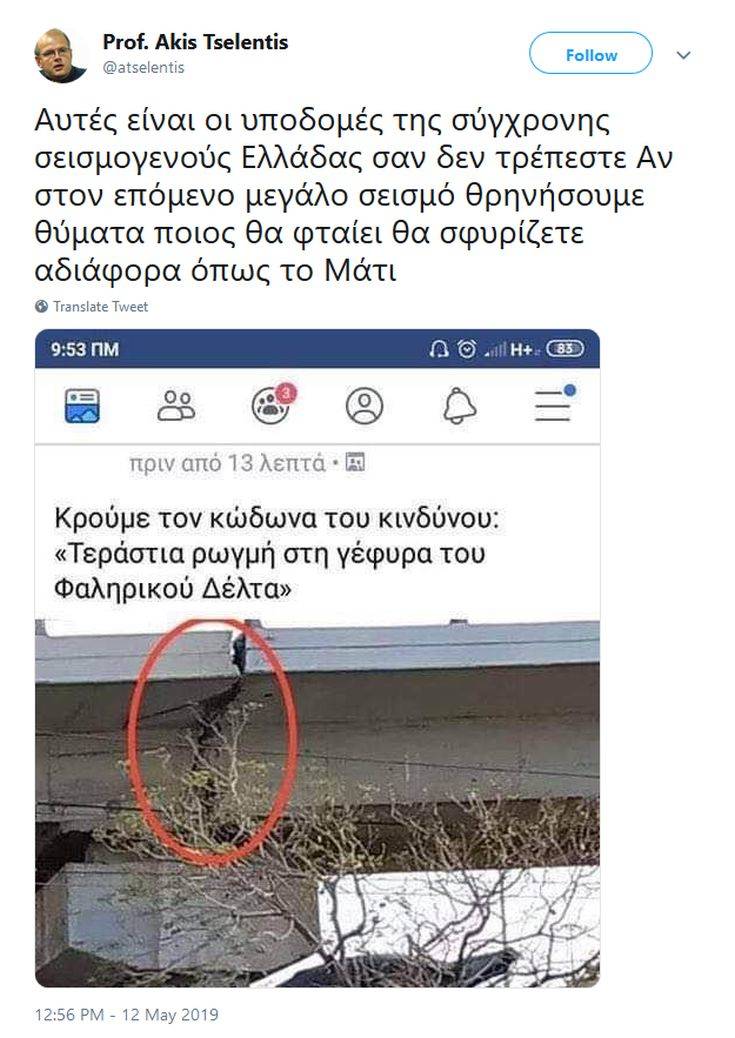
Task: Click the post audience icon beside 13 λεπτά
Action: (x=356, y=462)
